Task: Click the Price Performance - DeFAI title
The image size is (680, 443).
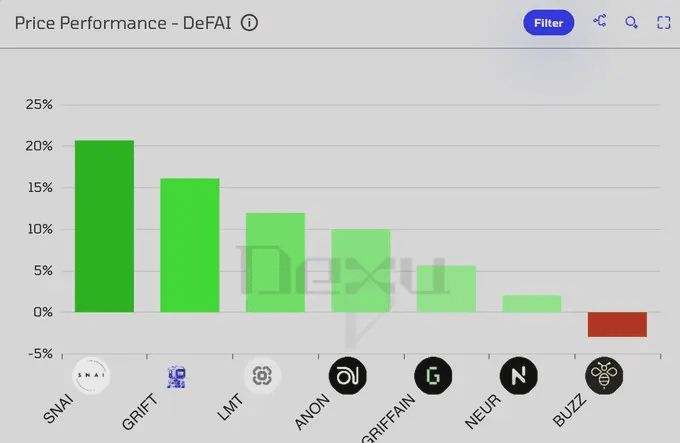Action: [x=123, y=23]
